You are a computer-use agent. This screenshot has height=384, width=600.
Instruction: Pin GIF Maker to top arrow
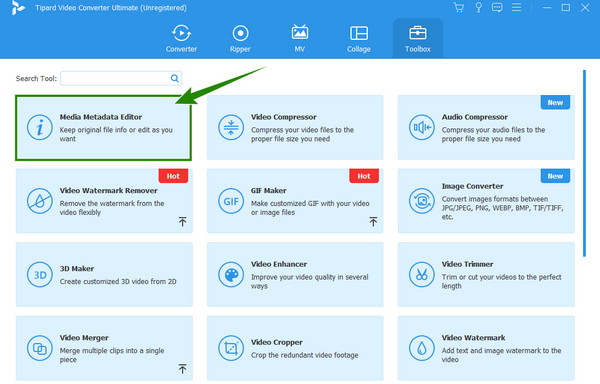(373, 221)
